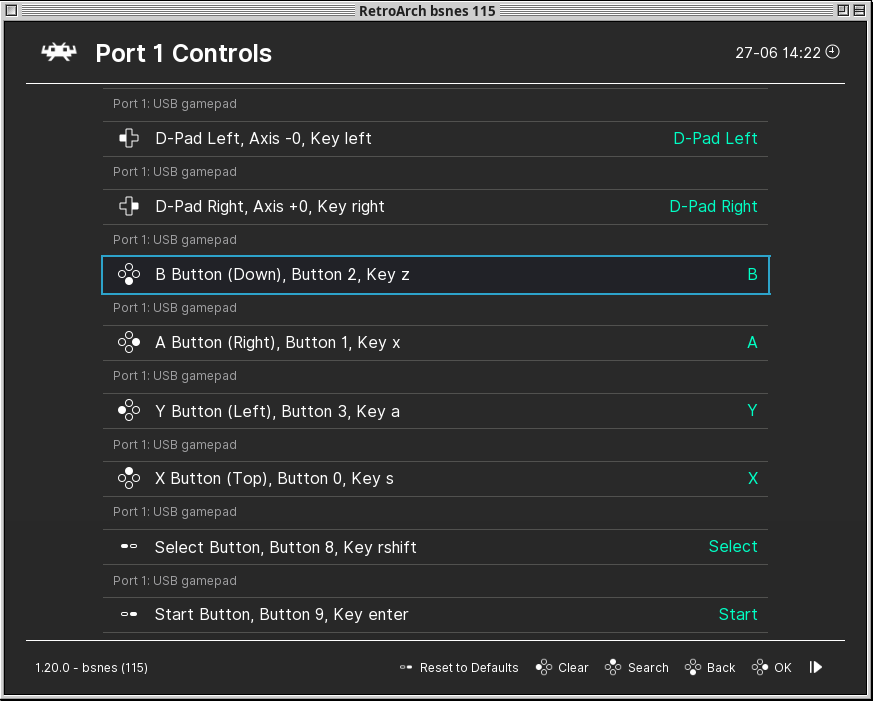This screenshot has height=701, width=873.
Task: Click the RetroArch invader logo icon
Action: [58, 53]
